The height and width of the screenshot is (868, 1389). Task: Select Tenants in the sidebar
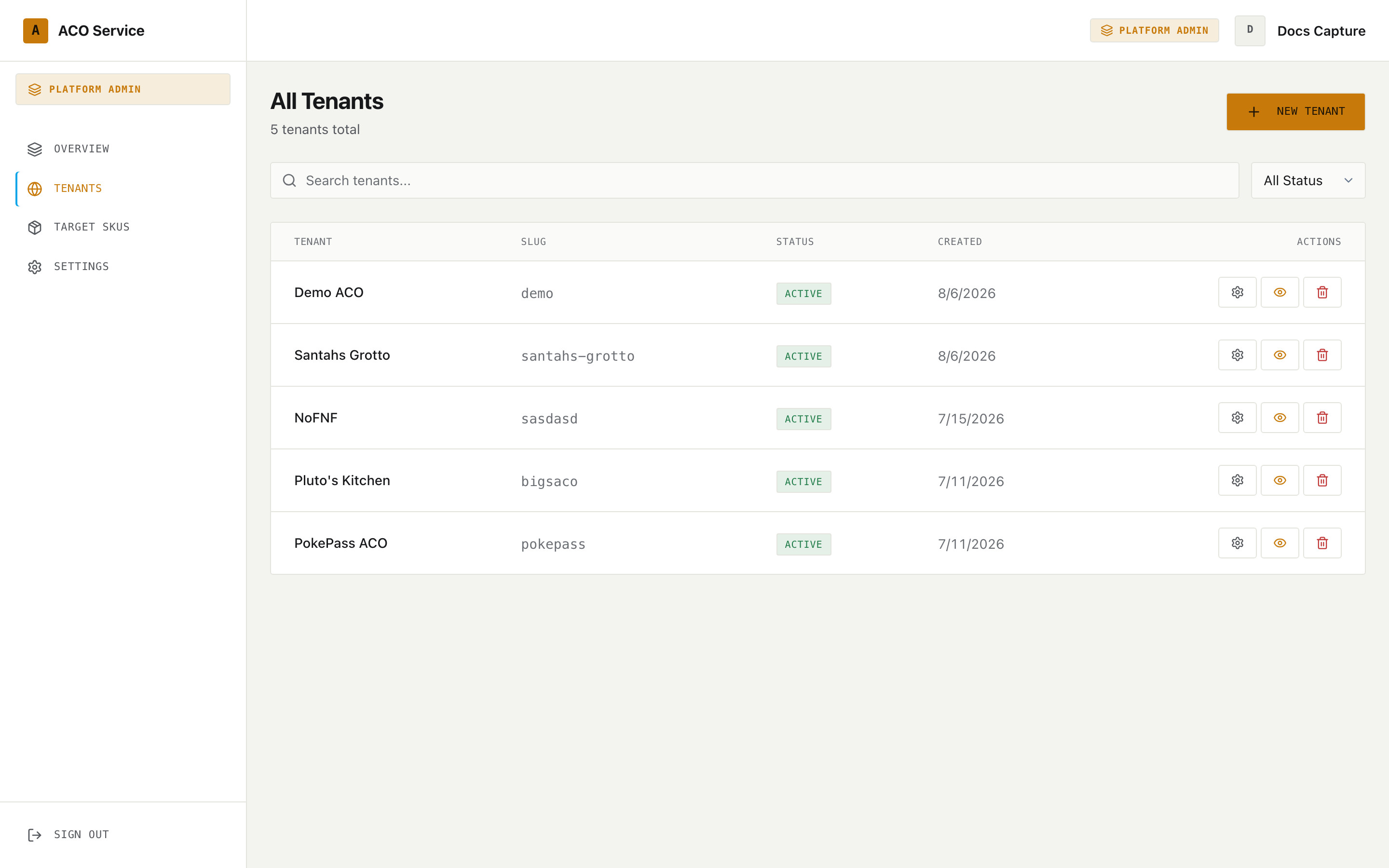[x=123, y=188]
